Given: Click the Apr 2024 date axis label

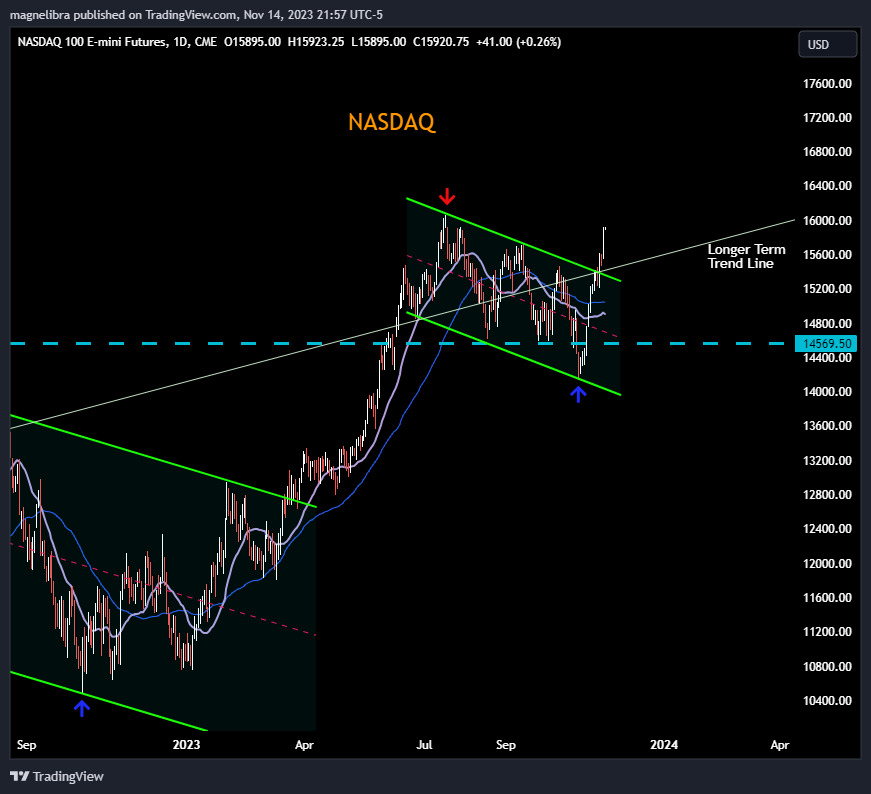Looking at the screenshot, I should (779, 745).
